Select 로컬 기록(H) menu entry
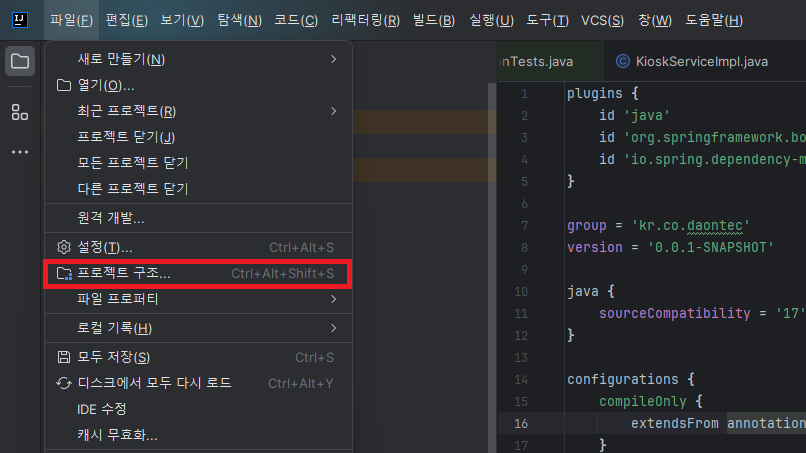Image resolution: width=806 pixels, height=453 pixels. (198, 328)
